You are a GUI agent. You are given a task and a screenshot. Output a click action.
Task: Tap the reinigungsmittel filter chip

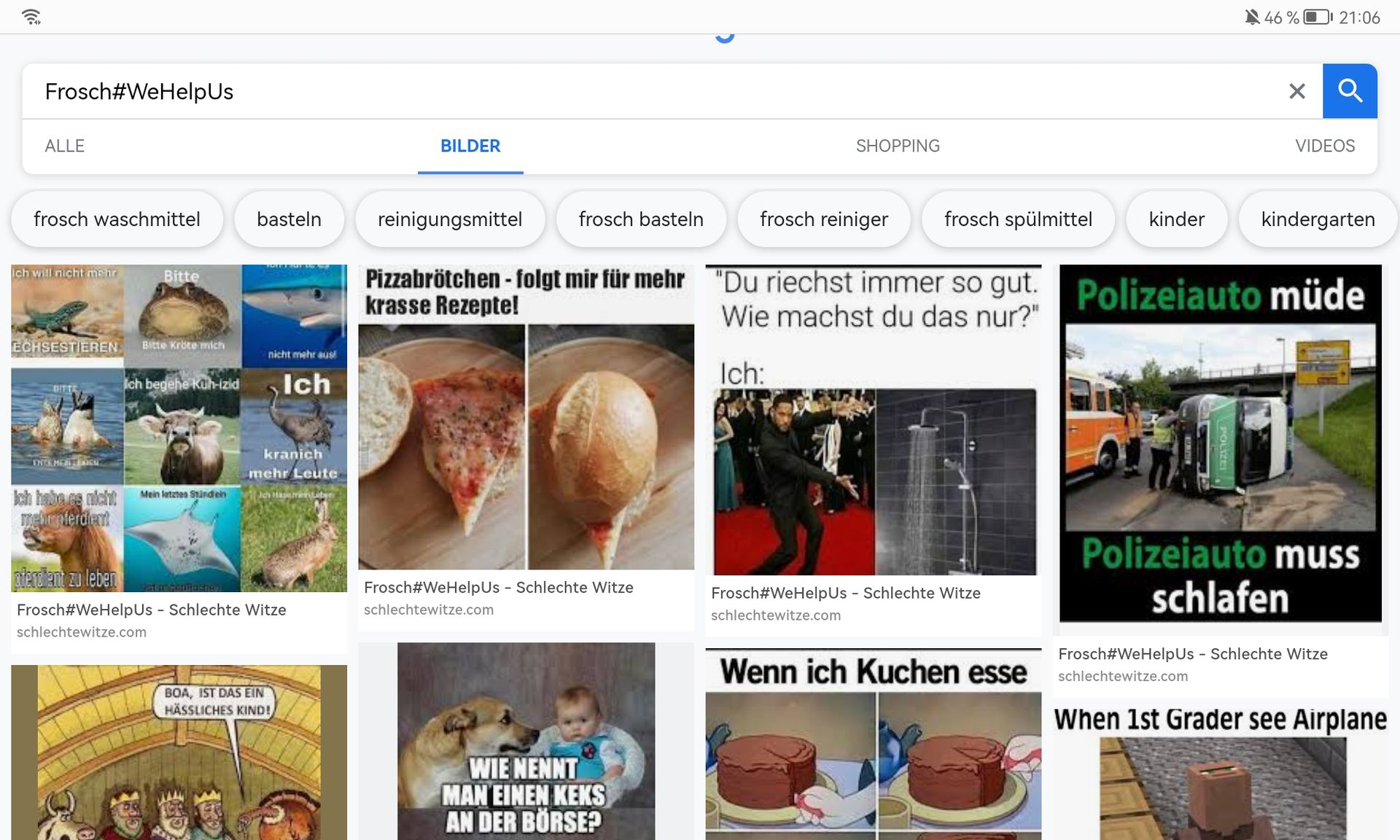(x=450, y=219)
